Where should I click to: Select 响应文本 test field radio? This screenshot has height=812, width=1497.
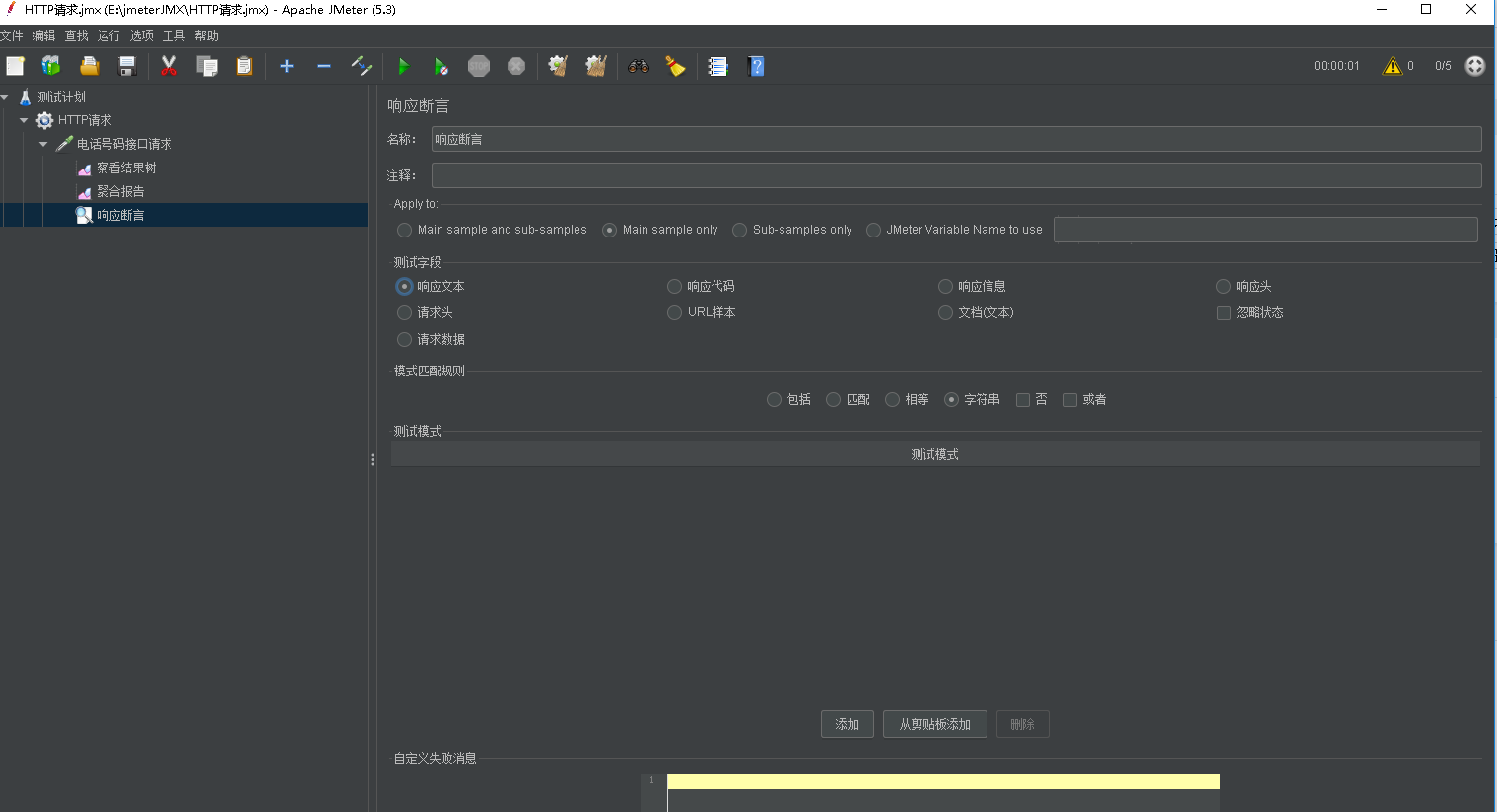[x=431, y=286]
